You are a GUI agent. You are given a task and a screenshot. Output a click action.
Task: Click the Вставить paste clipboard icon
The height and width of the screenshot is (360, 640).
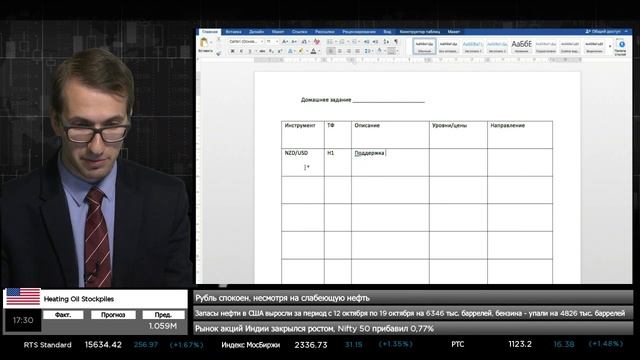coord(203,41)
